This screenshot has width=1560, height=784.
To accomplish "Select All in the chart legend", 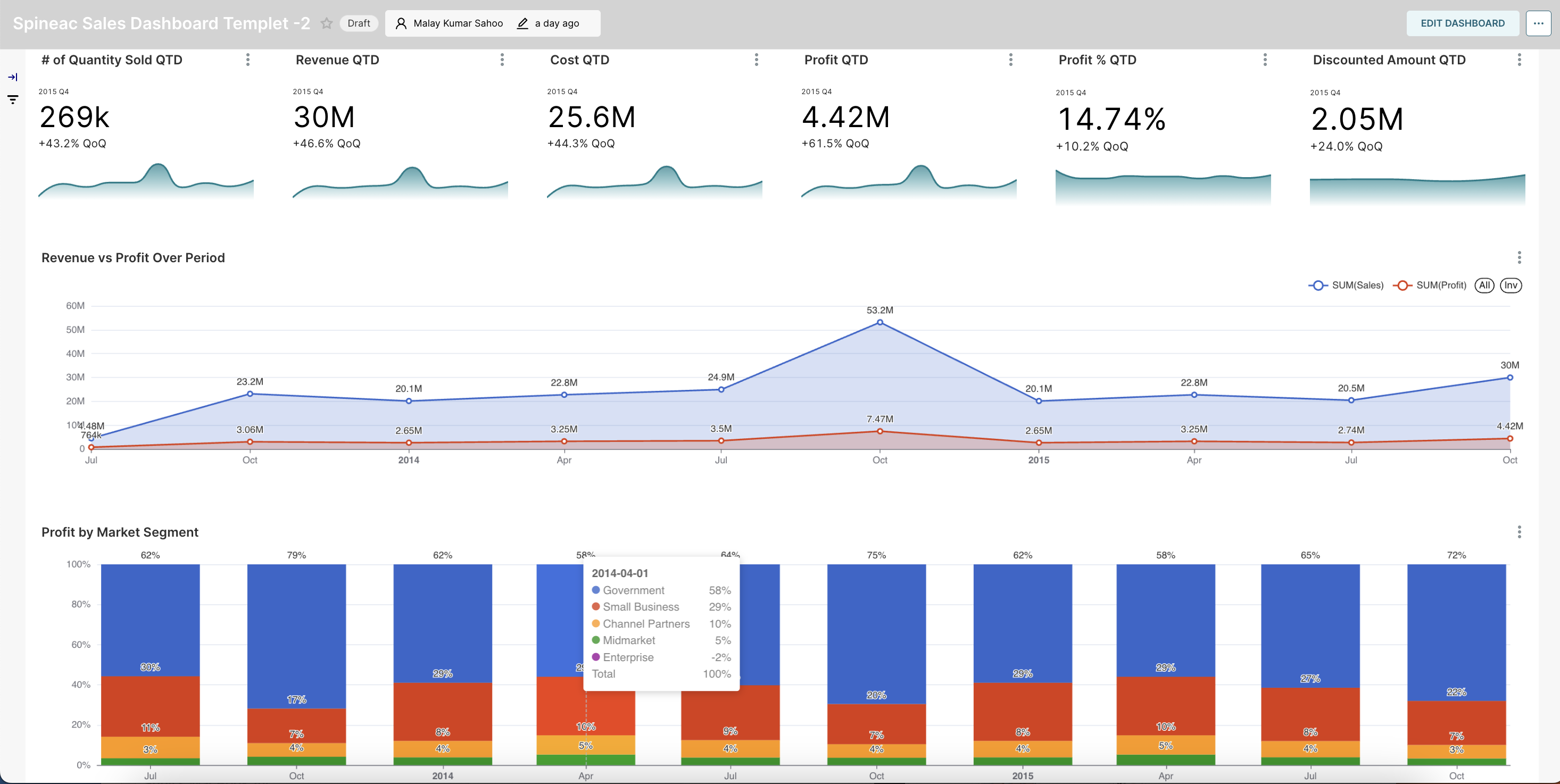I will [x=1484, y=285].
